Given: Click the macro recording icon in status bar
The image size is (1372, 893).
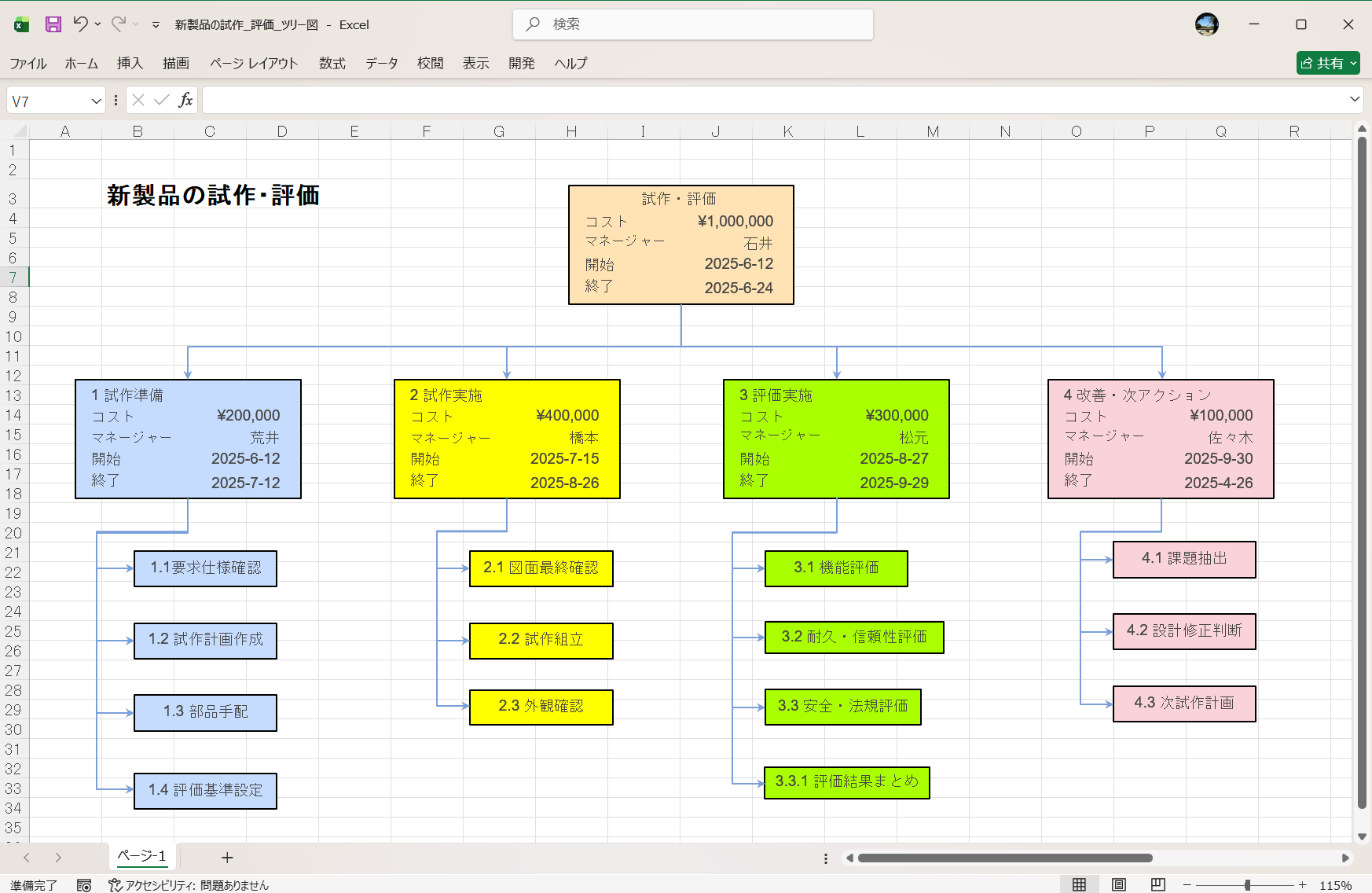Looking at the screenshot, I should point(84,884).
